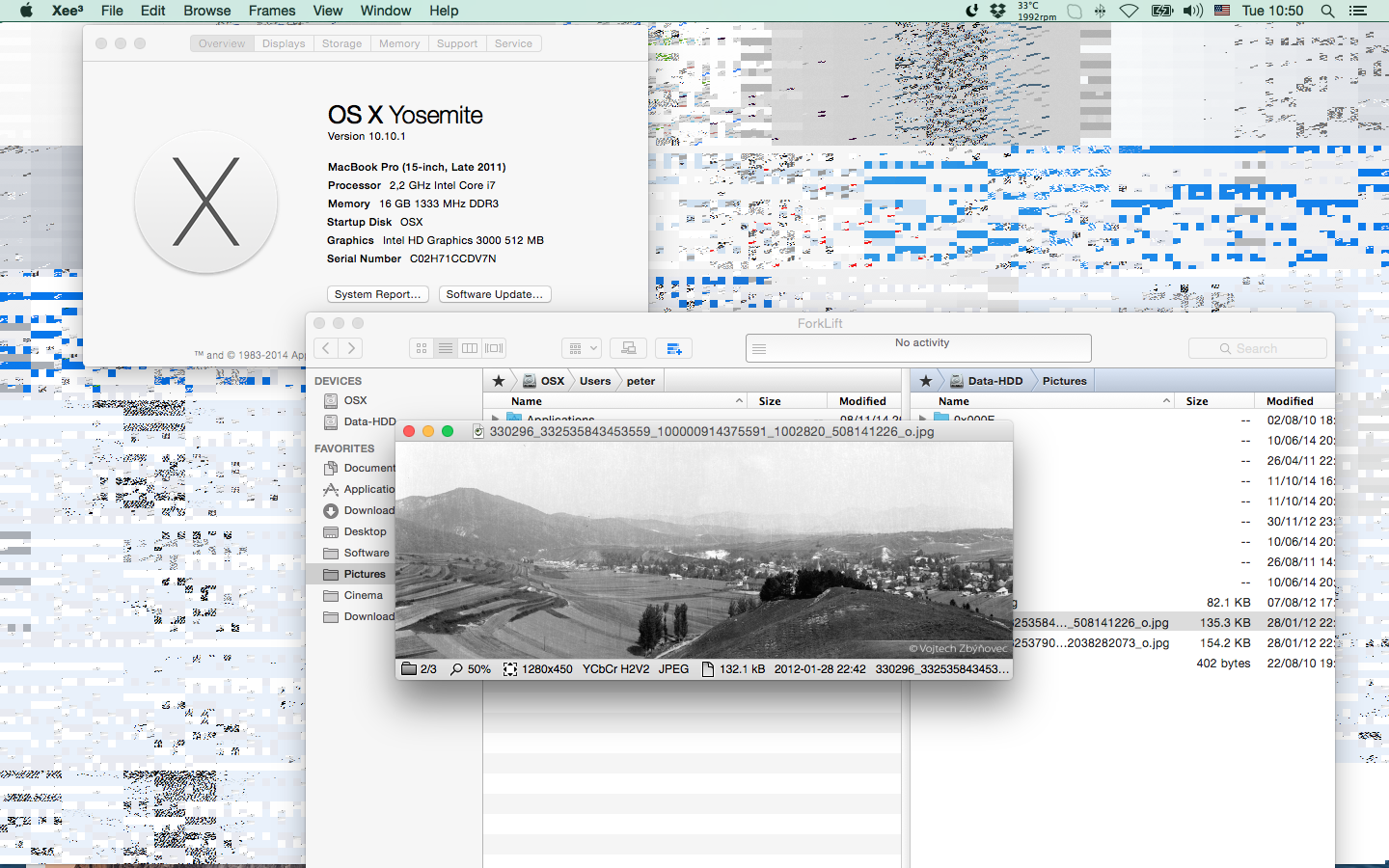The height and width of the screenshot is (868, 1389).
Task: Go forward in ForkLift navigation
Action: pos(352,348)
